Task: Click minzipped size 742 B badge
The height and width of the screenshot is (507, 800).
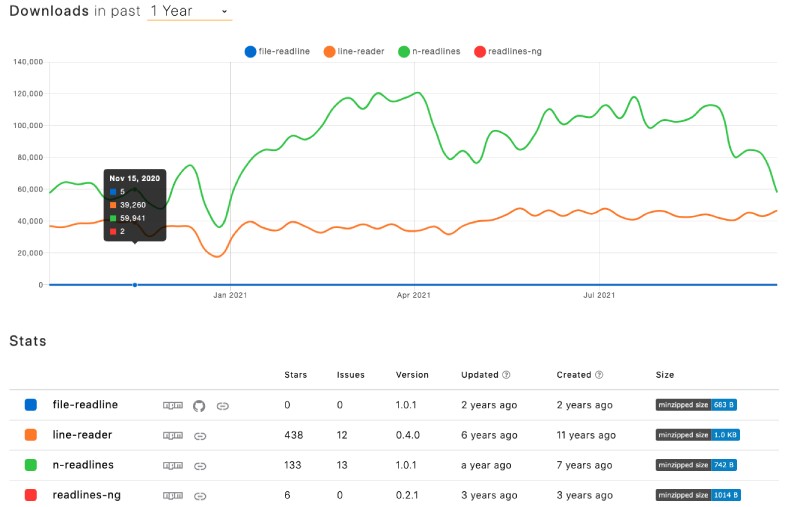Action: pos(696,465)
